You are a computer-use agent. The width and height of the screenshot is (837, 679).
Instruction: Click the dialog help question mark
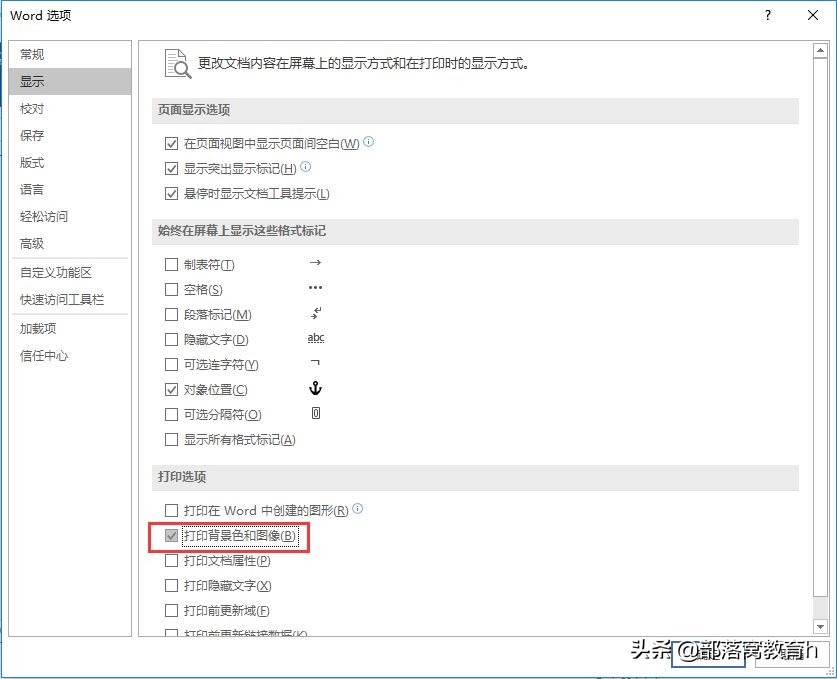pyautogui.click(x=768, y=15)
